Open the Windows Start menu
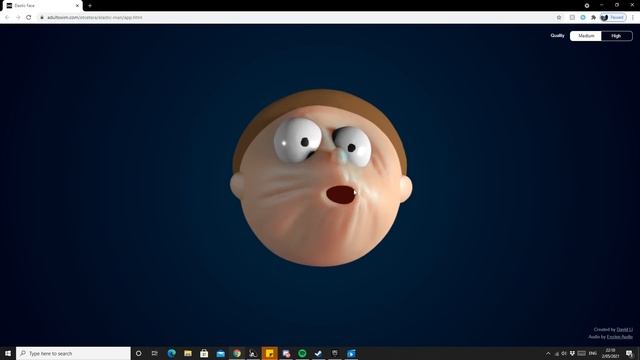640x360 pixels. coord(8,353)
